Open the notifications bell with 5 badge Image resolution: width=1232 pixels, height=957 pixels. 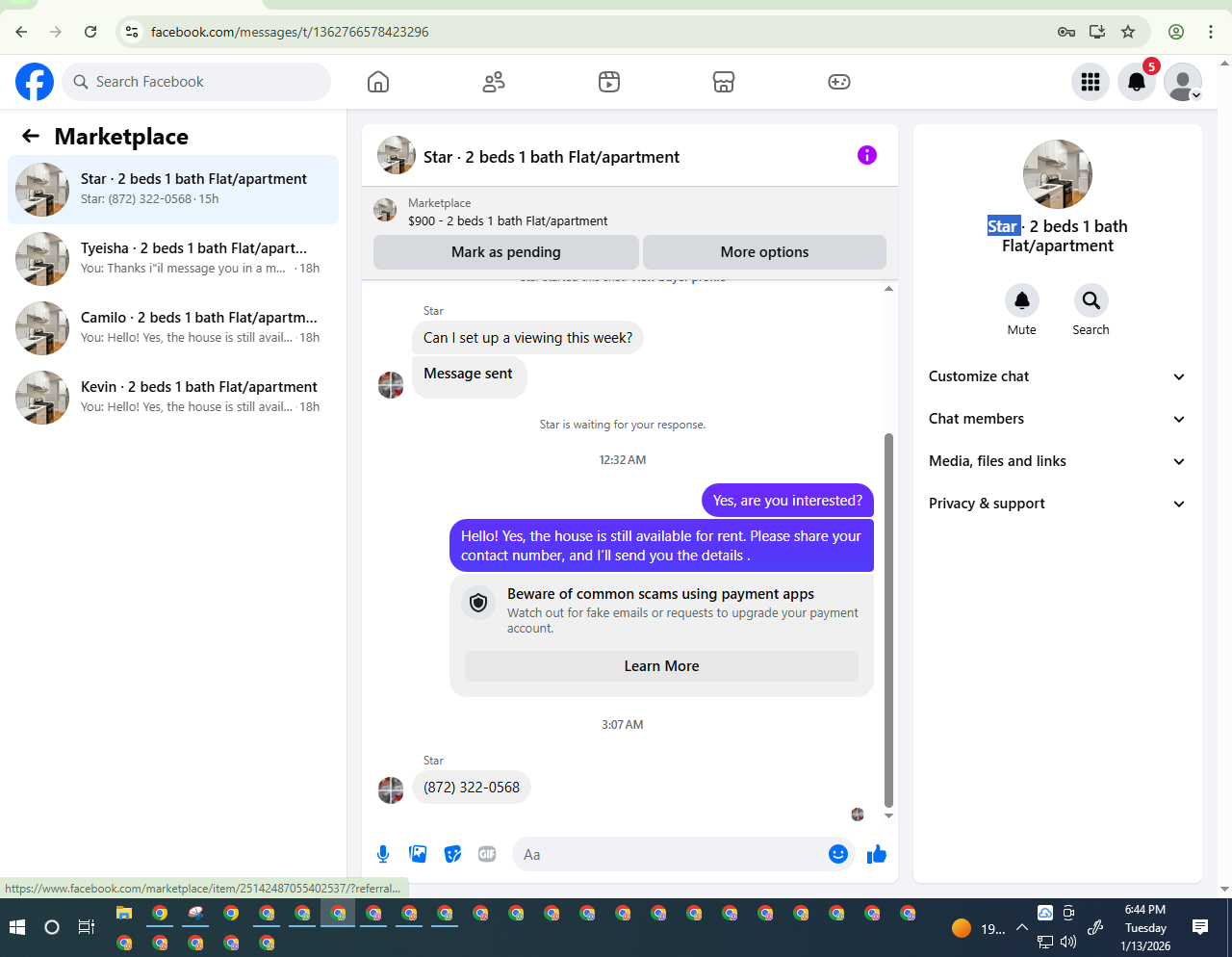click(1137, 82)
